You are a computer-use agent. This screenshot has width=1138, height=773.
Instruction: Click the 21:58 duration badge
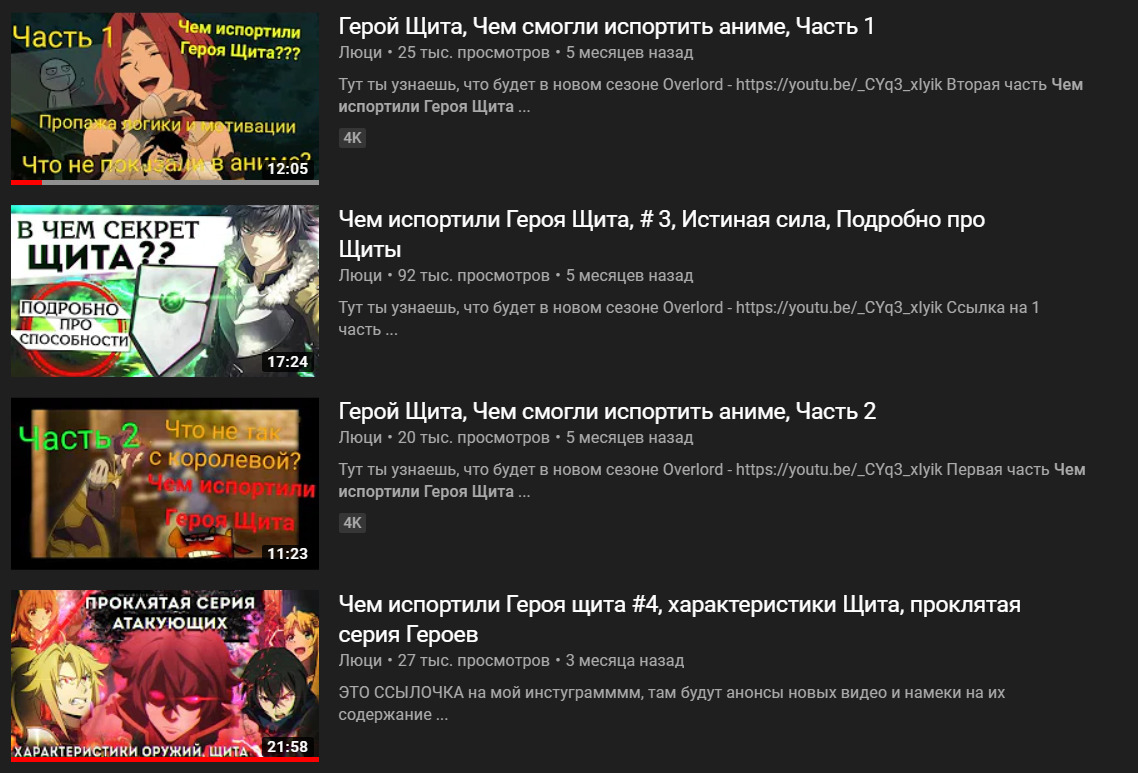click(x=287, y=746)
